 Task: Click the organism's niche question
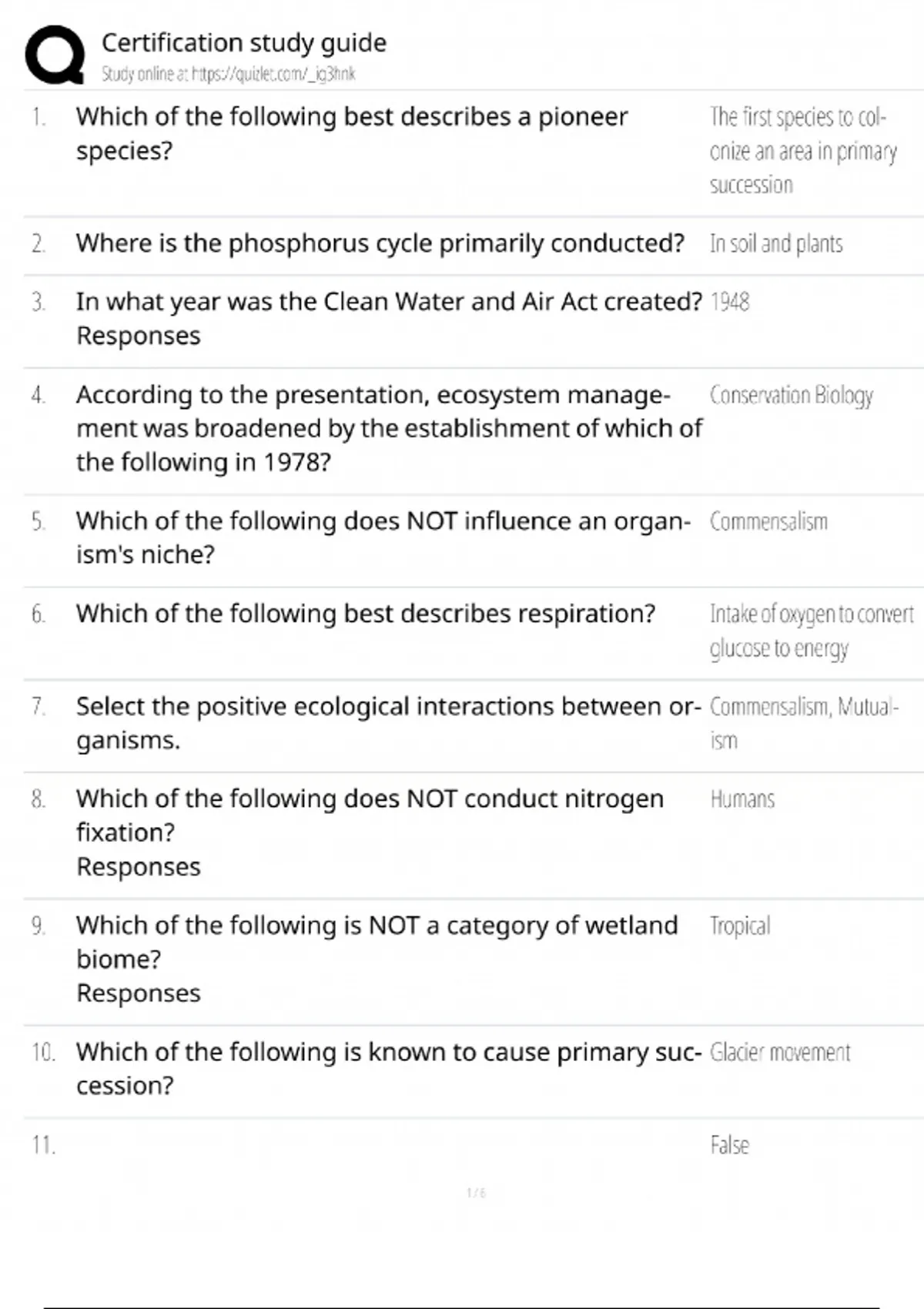click(383, 537)
